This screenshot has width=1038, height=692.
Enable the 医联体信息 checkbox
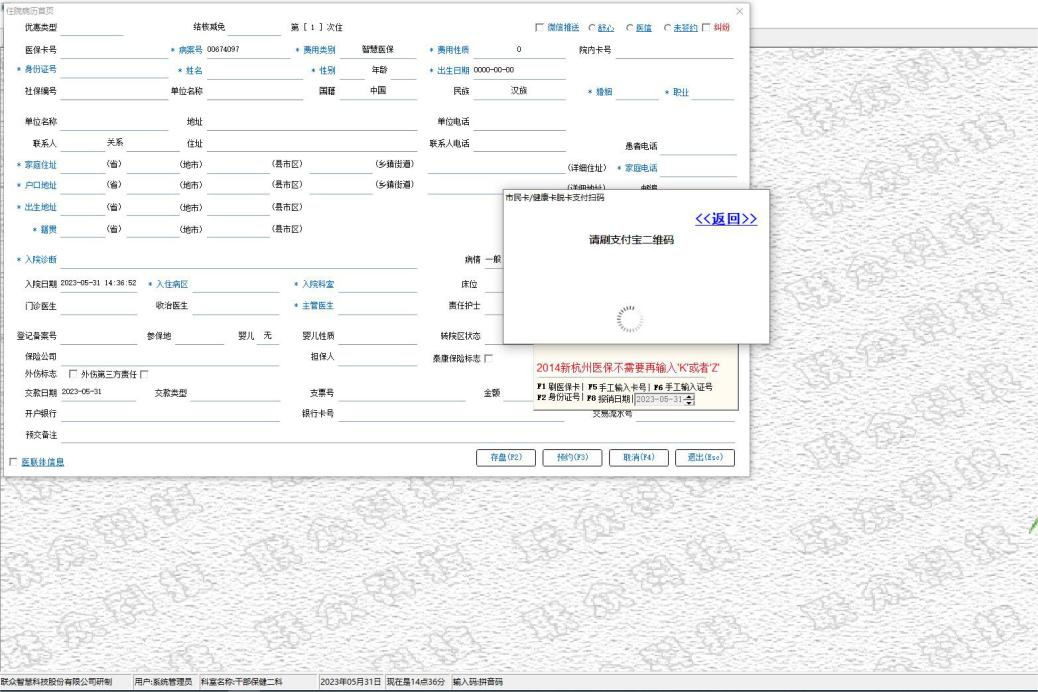13,462
